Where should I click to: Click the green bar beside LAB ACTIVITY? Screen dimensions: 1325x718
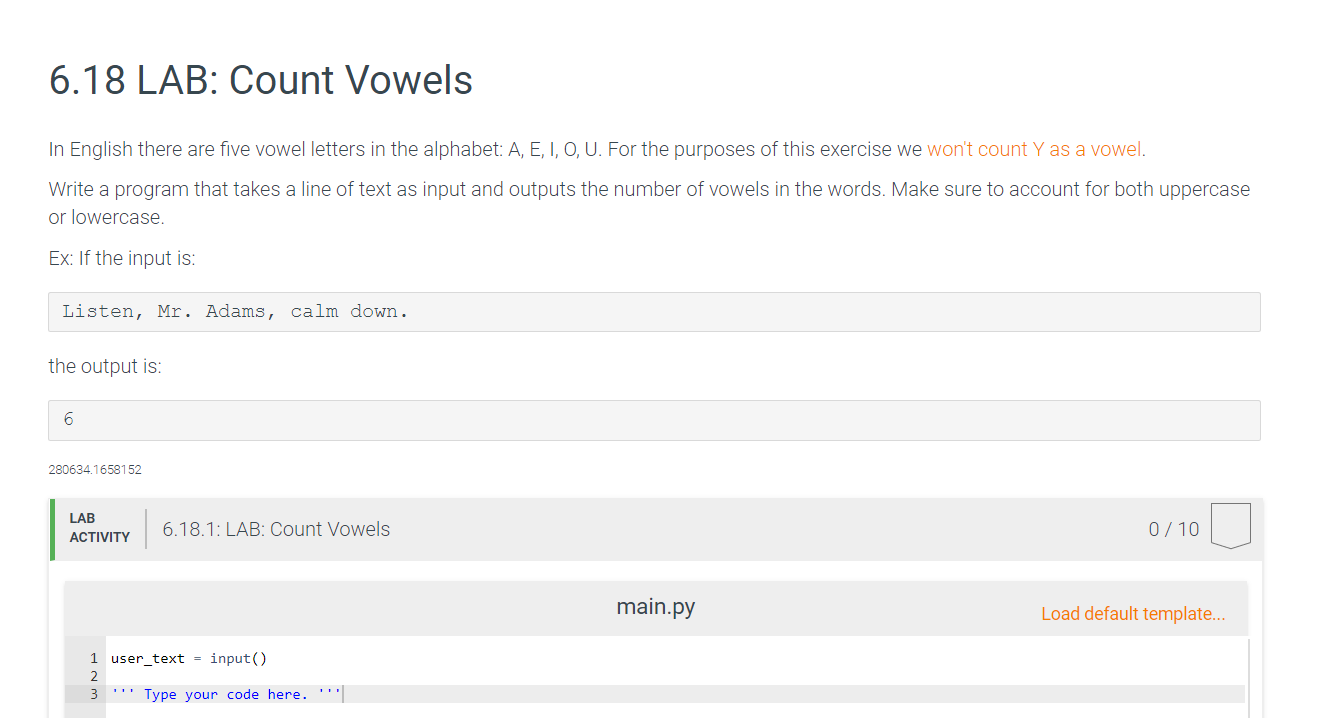[x=51, y=527]
